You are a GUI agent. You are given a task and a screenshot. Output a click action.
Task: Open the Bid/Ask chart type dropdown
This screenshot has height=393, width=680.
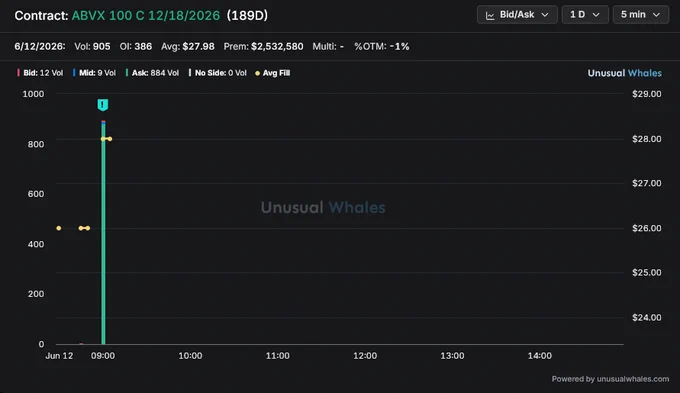[x=517, y=15]
